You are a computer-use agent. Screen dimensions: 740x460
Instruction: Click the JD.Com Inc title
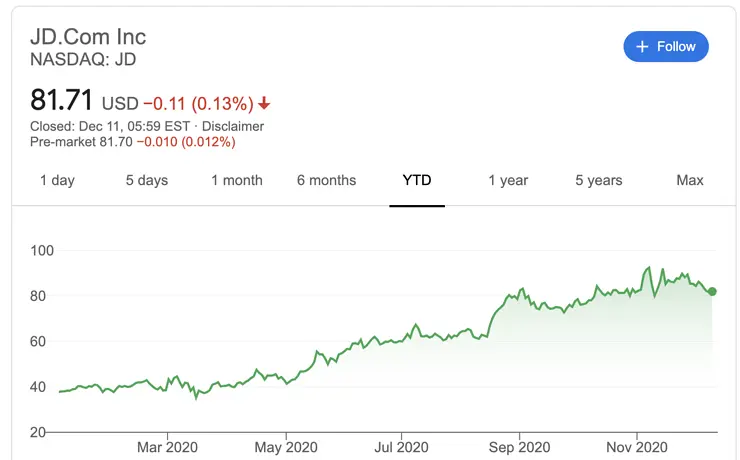[88, 37]
